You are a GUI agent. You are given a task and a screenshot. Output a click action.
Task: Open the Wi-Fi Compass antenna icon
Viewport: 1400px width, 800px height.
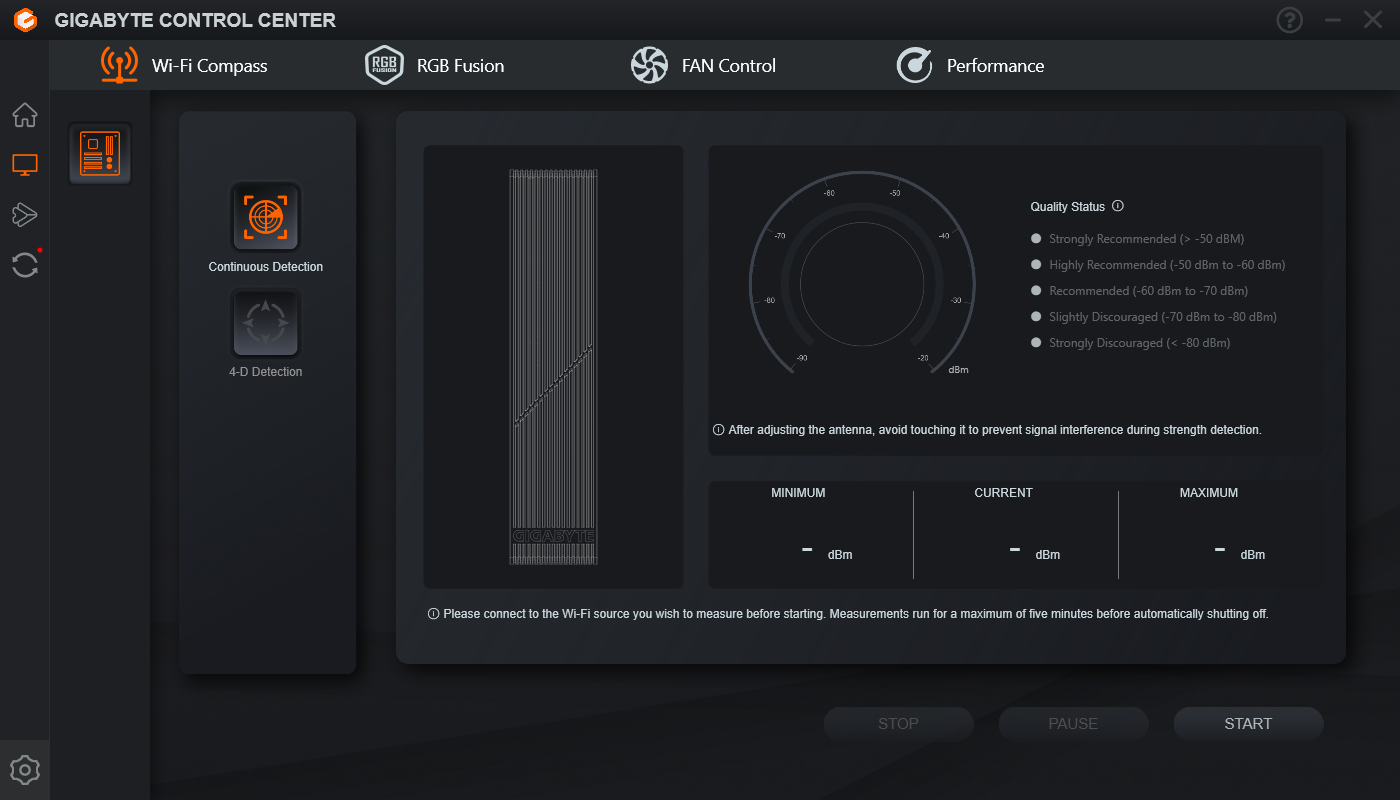[x=120, y=65]
